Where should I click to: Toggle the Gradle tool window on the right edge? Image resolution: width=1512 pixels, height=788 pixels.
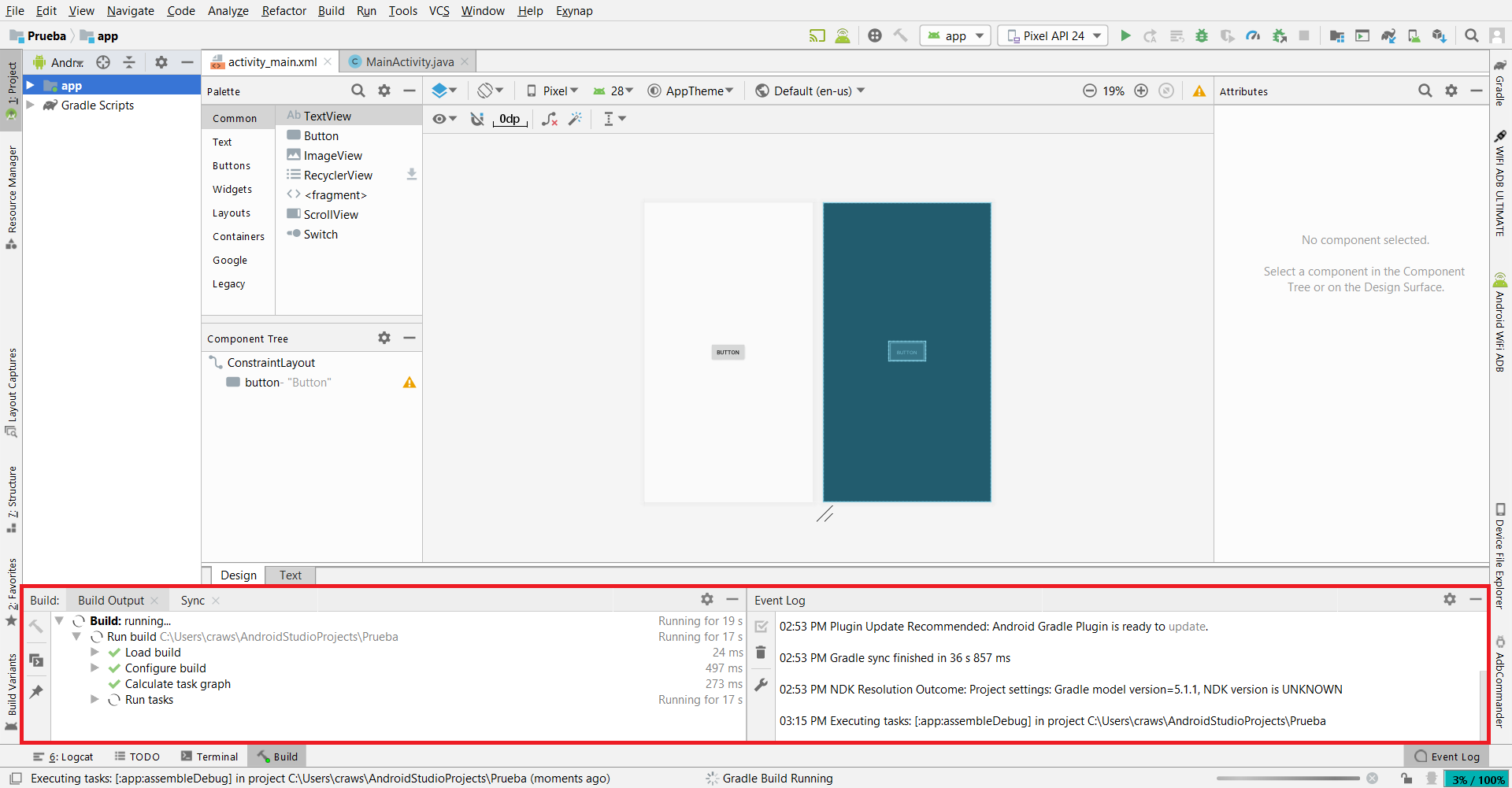(x=1500, y=83)
